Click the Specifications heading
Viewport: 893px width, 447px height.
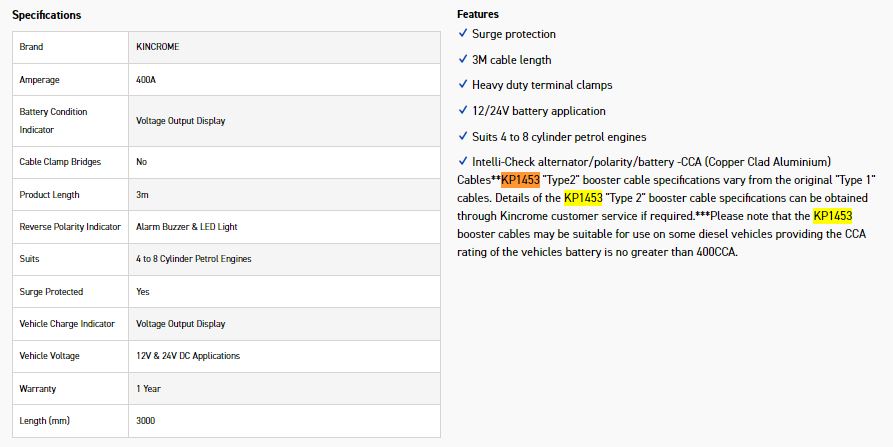pos(47,15)
